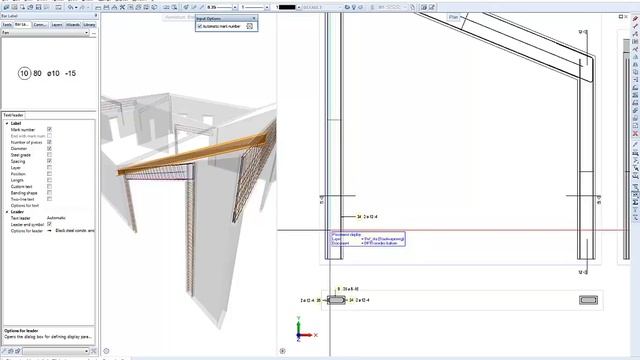Click the Options for leader value field
Image resolution: width=640 pixels, height=360 pixels.
pos(70,231)
